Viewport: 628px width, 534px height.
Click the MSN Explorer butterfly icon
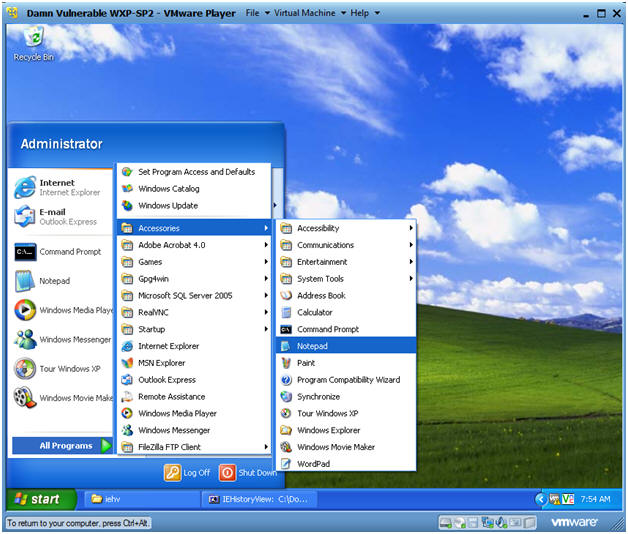click(127, 363)
